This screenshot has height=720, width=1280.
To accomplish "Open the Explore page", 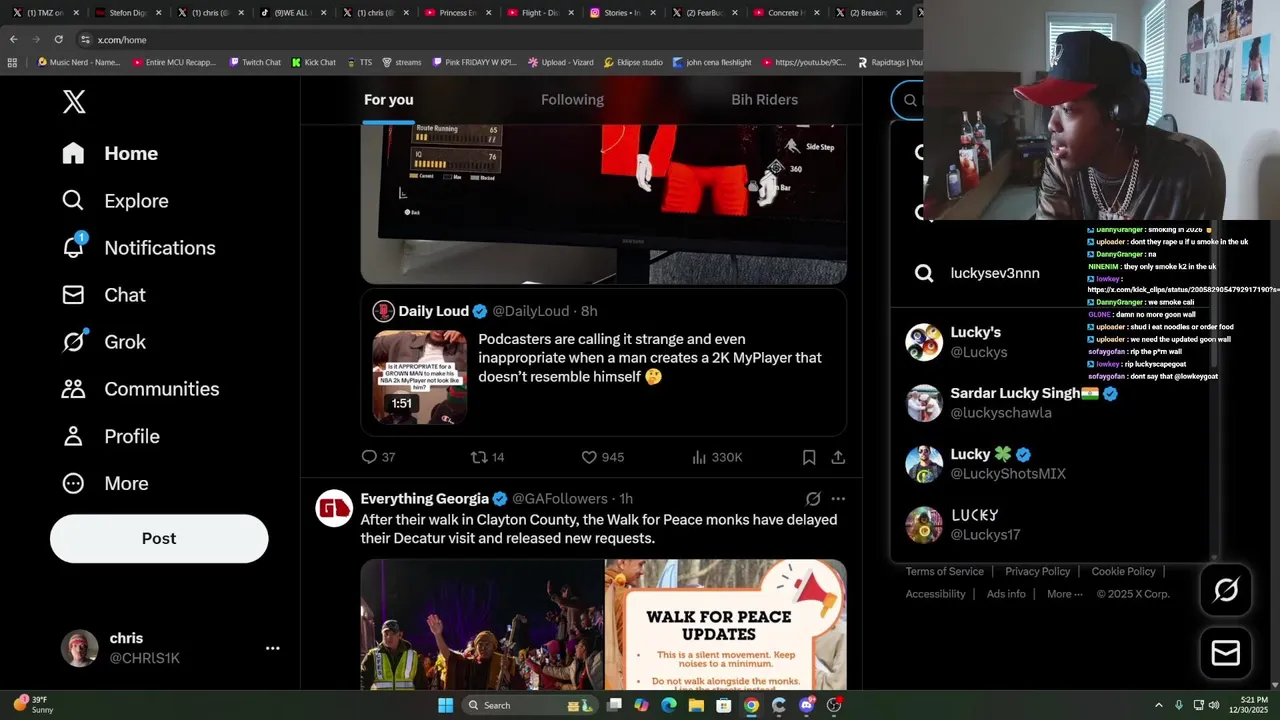I will click(115, 200).
